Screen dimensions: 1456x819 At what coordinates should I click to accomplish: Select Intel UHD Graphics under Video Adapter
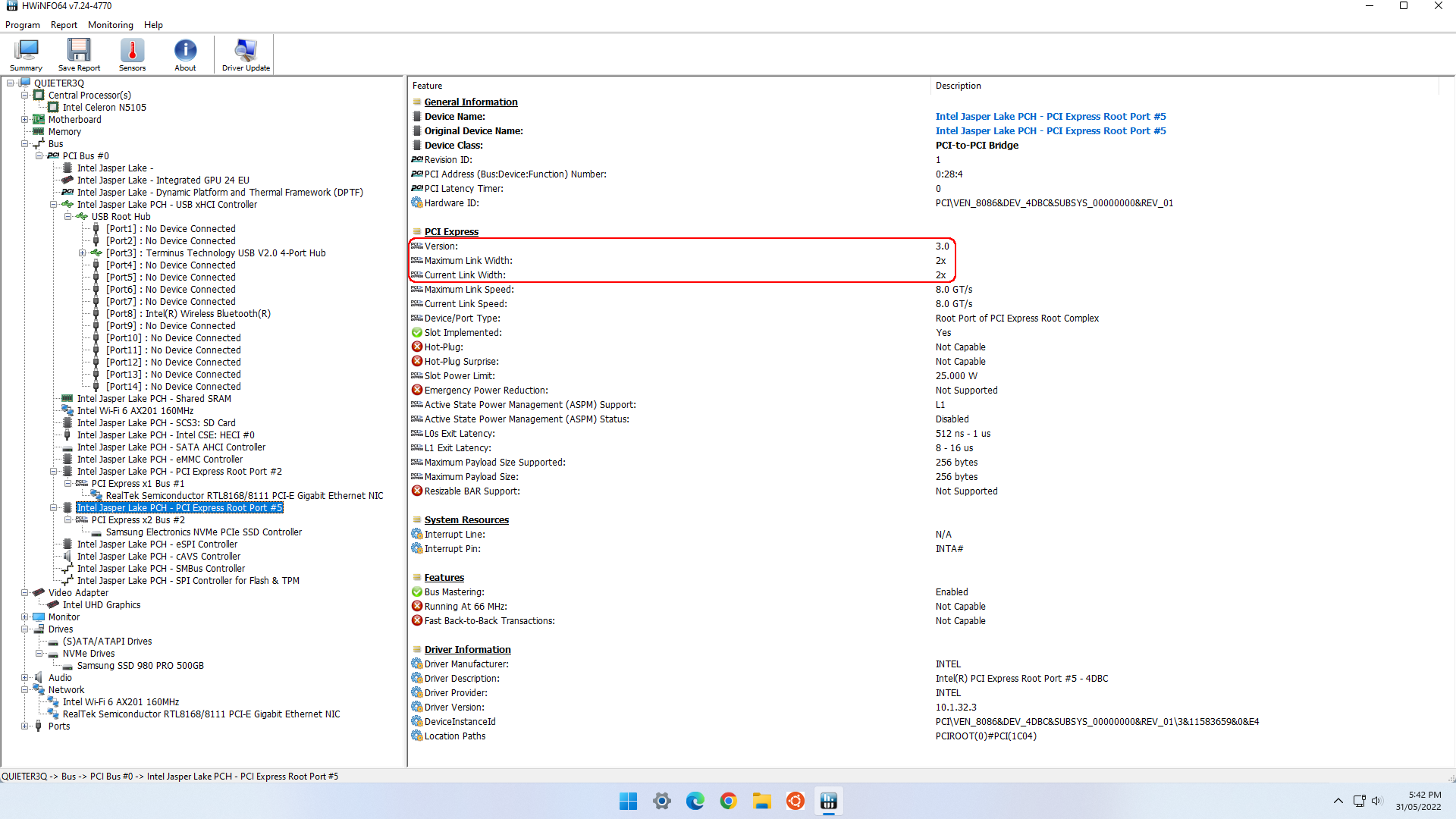click(102, 605)
